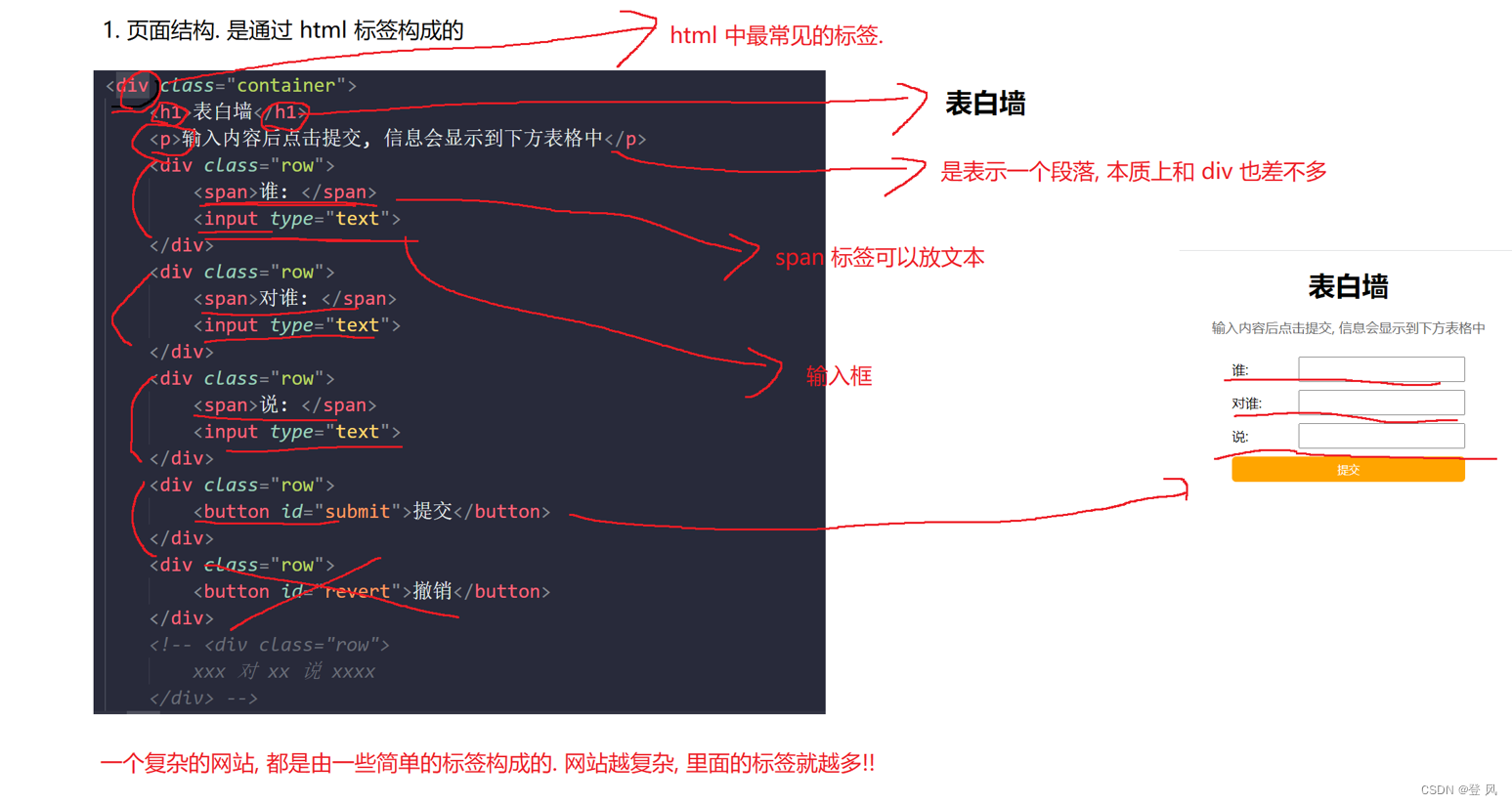Click the button id="submit" code line
The image size is (1512, 805).
pyautogui.click(x=371, y=512)
